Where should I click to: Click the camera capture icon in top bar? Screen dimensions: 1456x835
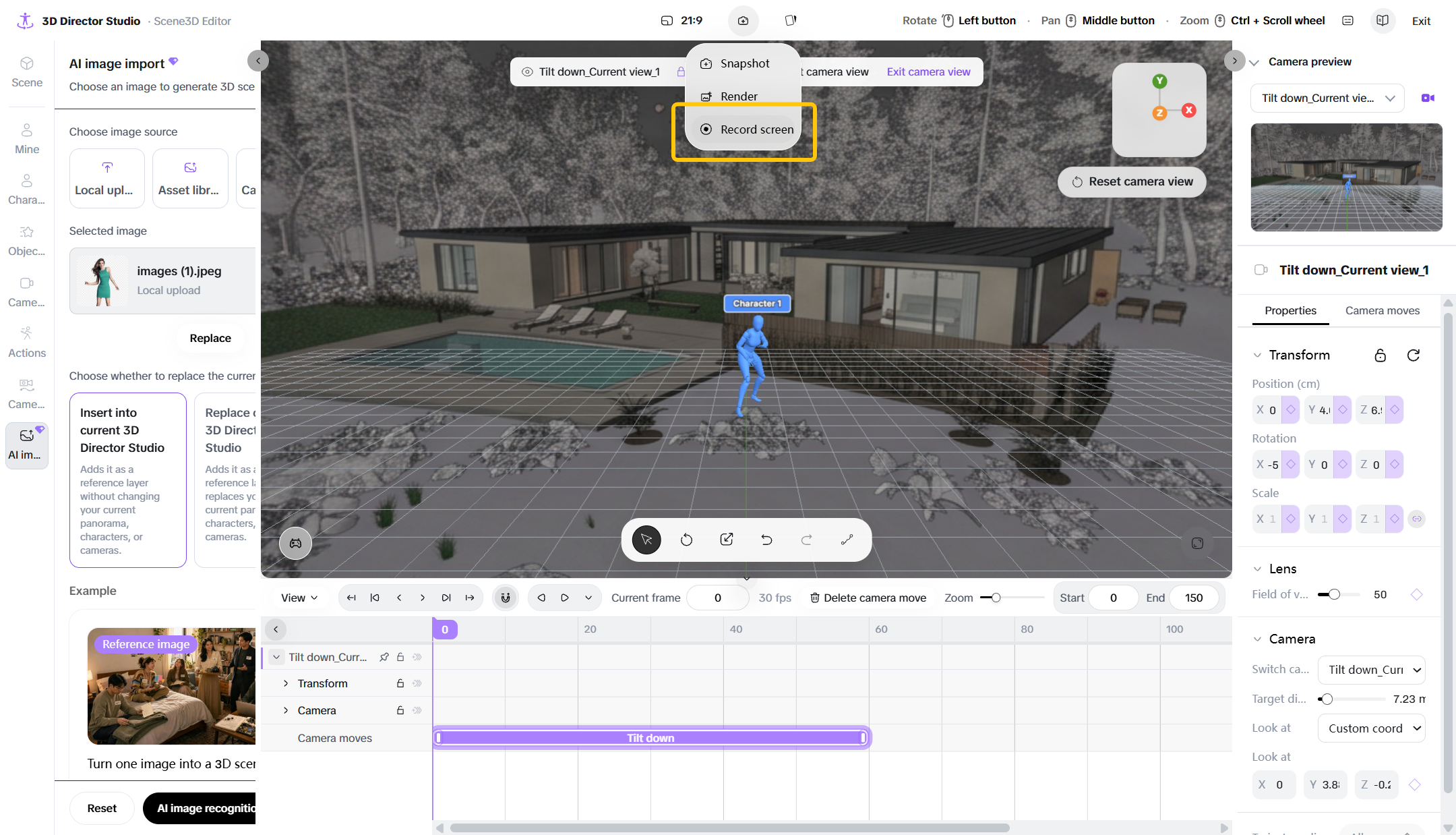743,21
